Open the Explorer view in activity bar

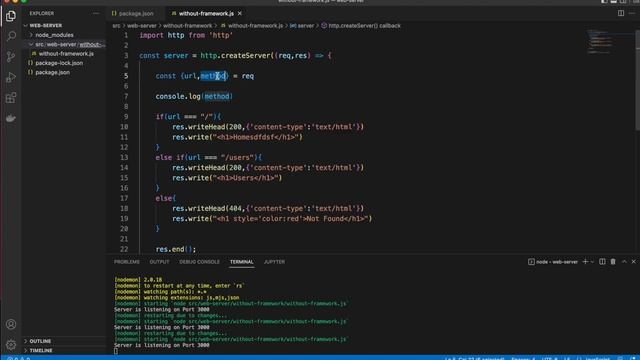click(x=11, y=16)
